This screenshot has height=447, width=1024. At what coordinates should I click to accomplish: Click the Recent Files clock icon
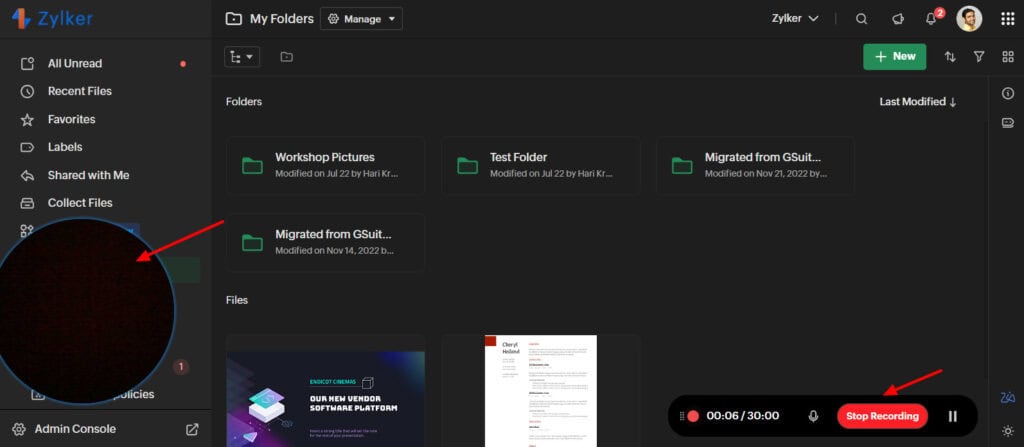click(27, 91)
